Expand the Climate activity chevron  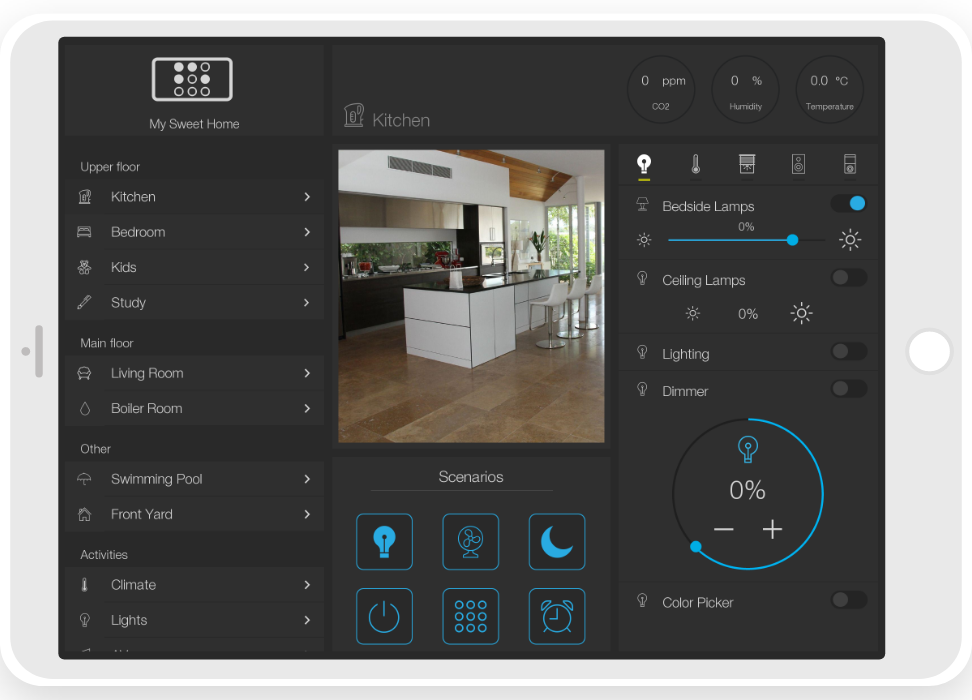[x=307, y=585]
